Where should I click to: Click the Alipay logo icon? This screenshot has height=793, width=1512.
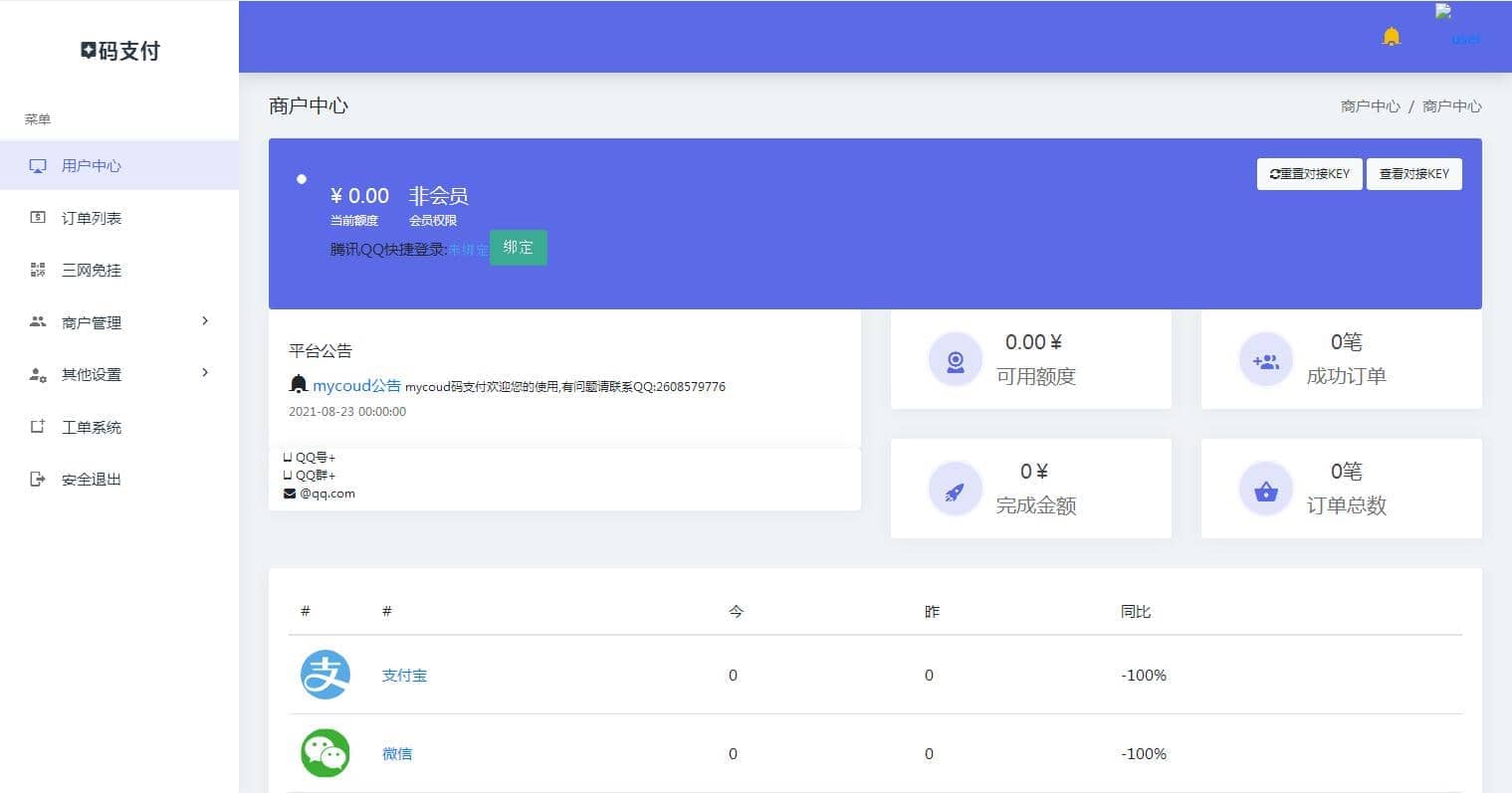[325, 675]
